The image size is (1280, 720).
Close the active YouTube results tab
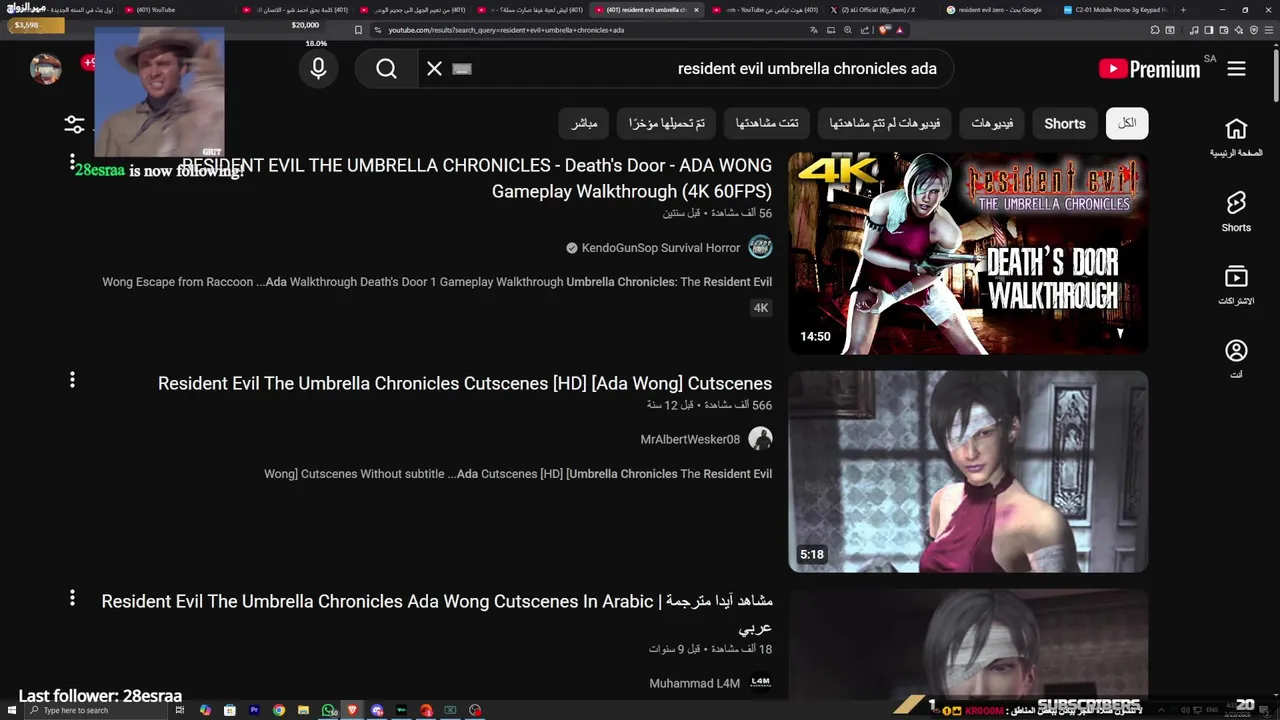[697, 10]
